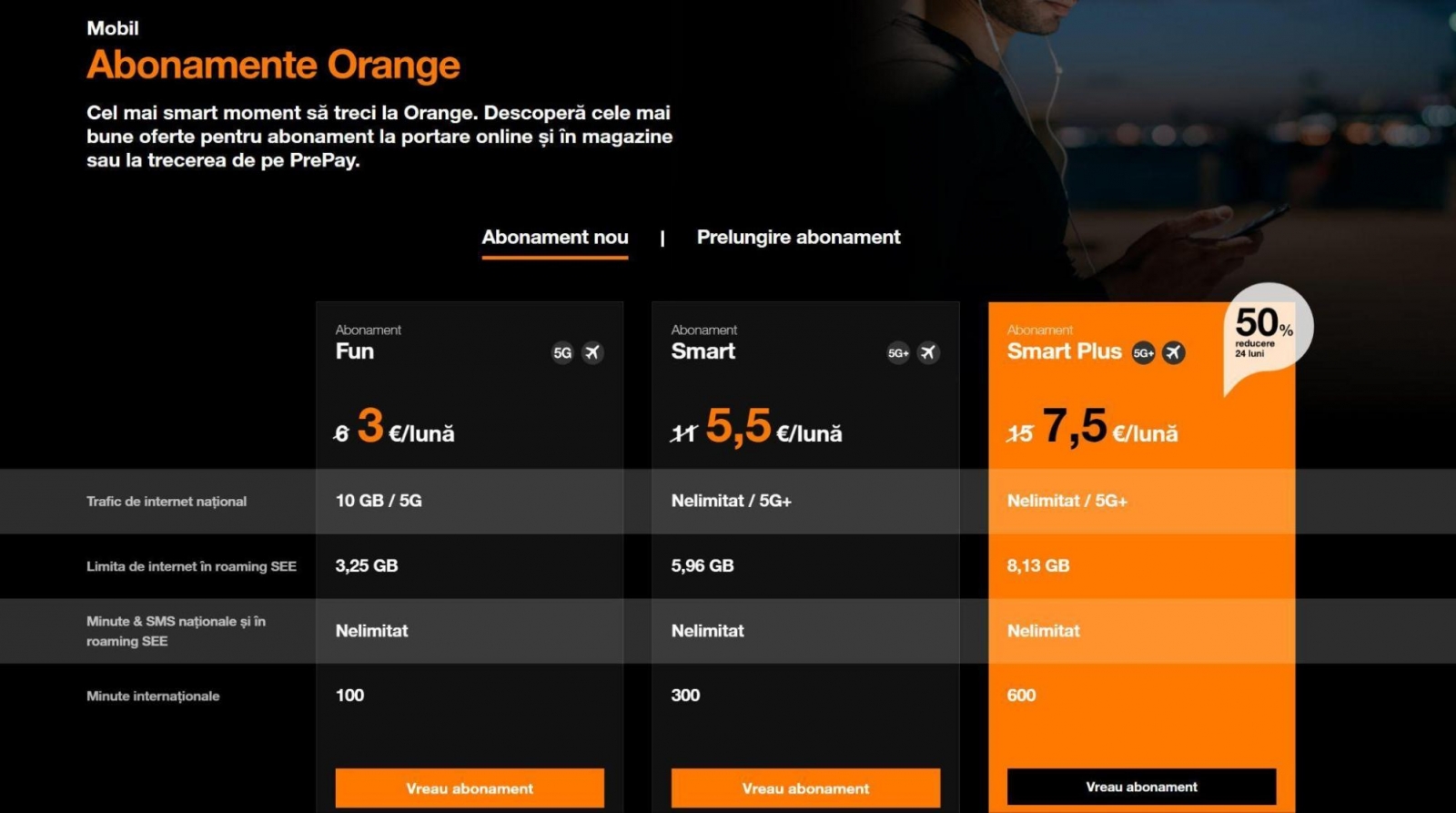Switch to Prelungire abonament tab
Screen dimensions: 1456x813
(798, 238)
